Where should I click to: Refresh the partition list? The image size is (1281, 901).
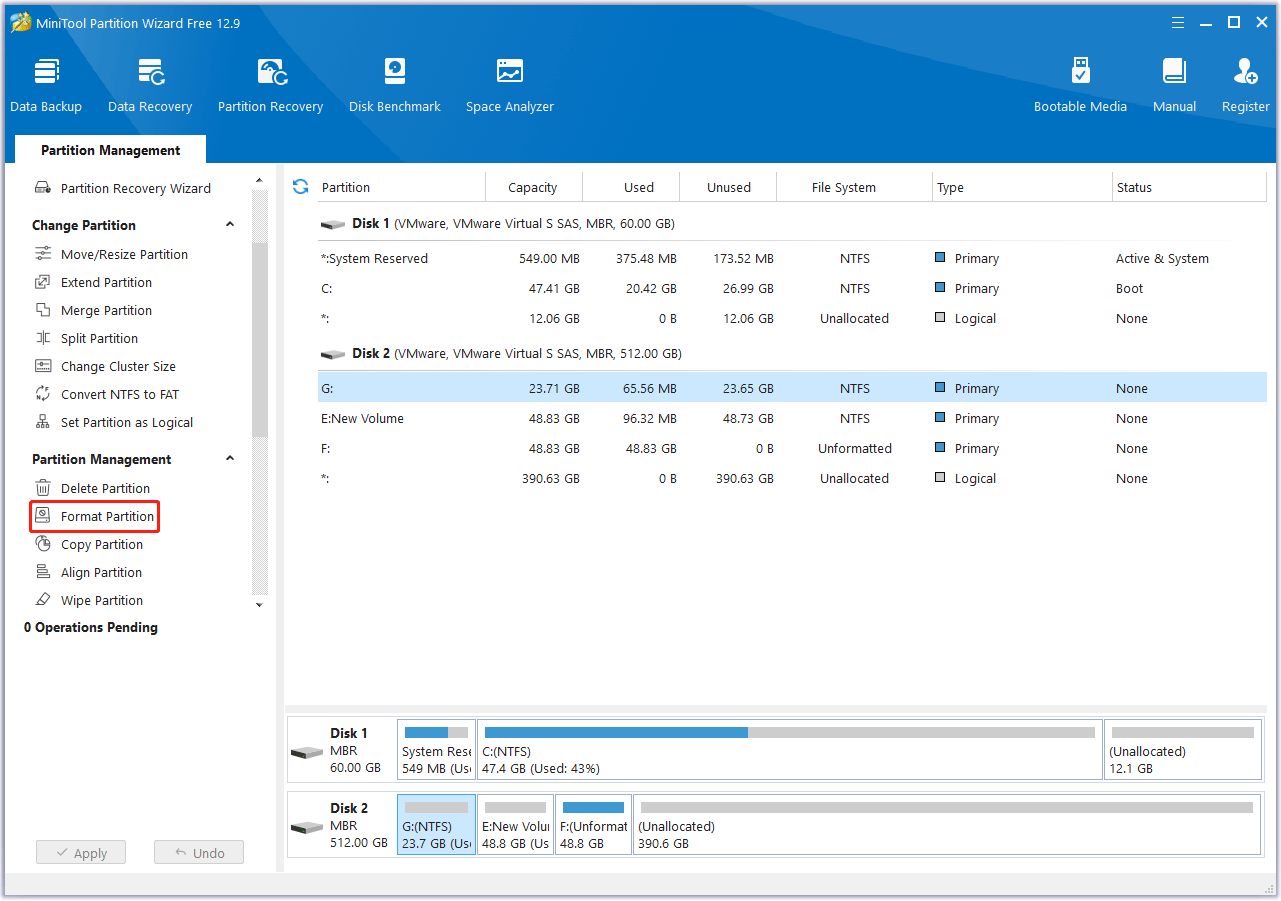click(x=300, y=187)
